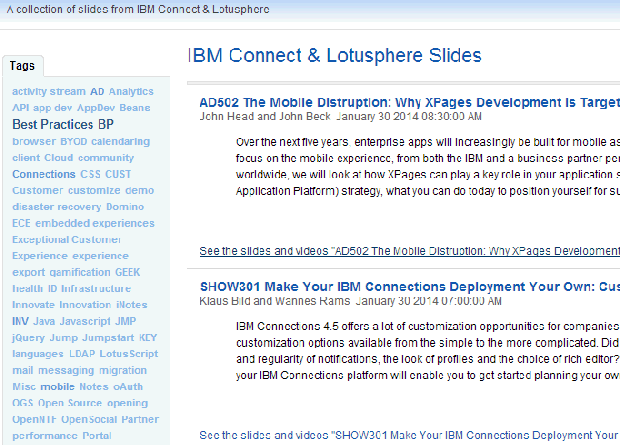Open the client tag
This screenshot has height=445, width=620.
point(26,157)
